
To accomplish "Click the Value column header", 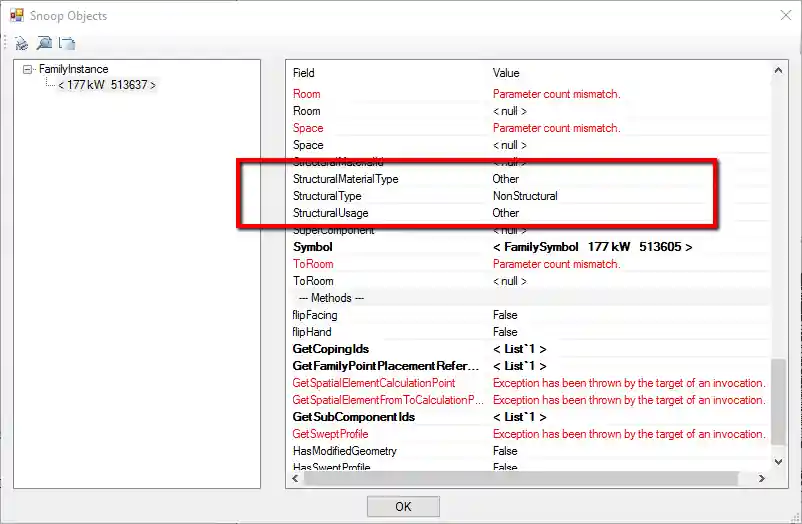I will [506, 73].
